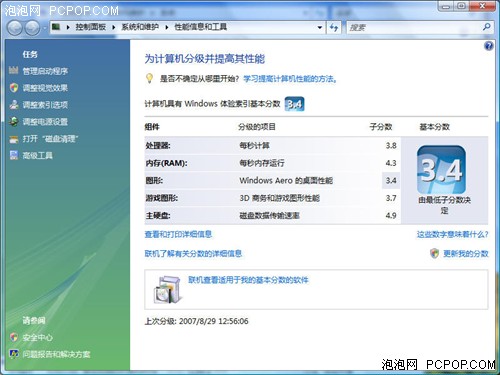Open the 问题报告和解决方案 link

click(56, 354)
